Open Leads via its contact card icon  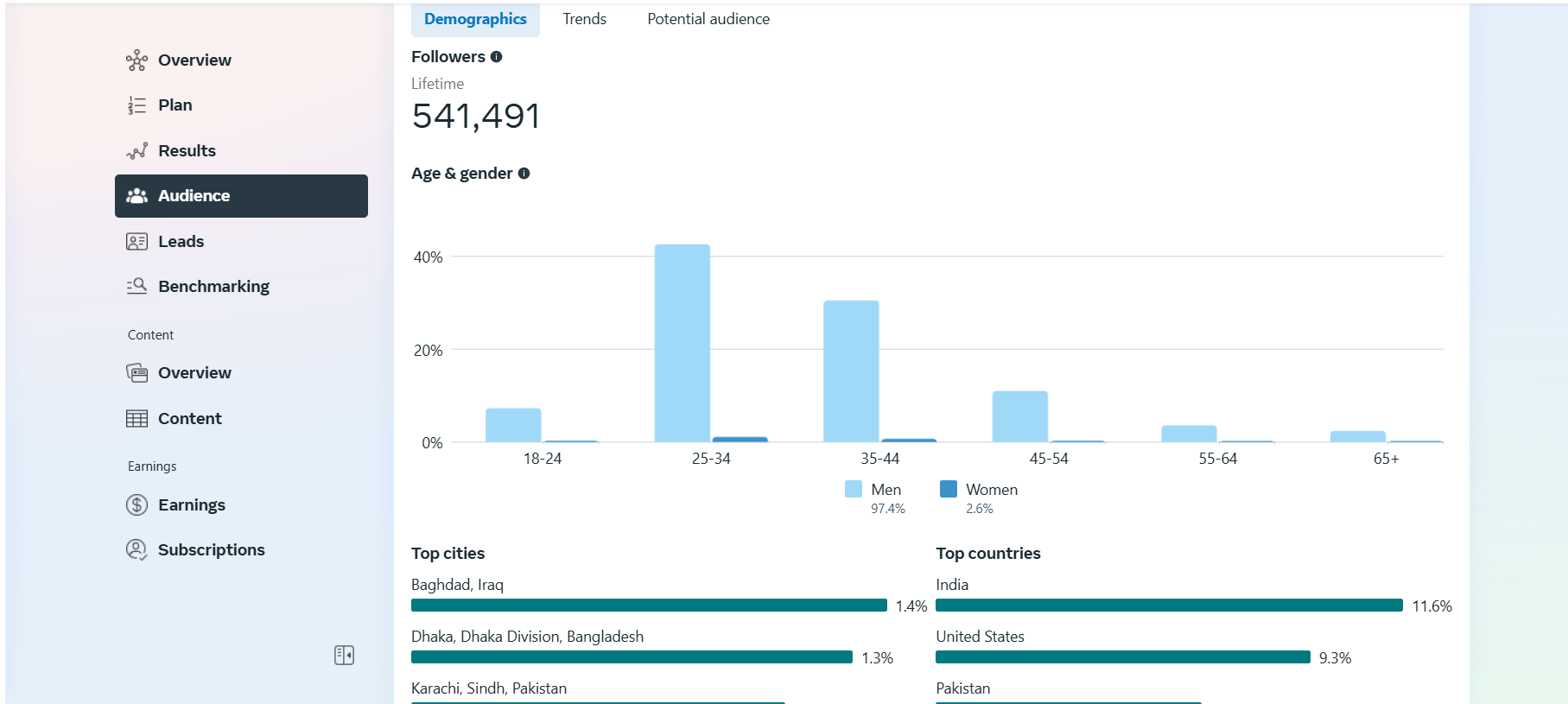[136, 242]
